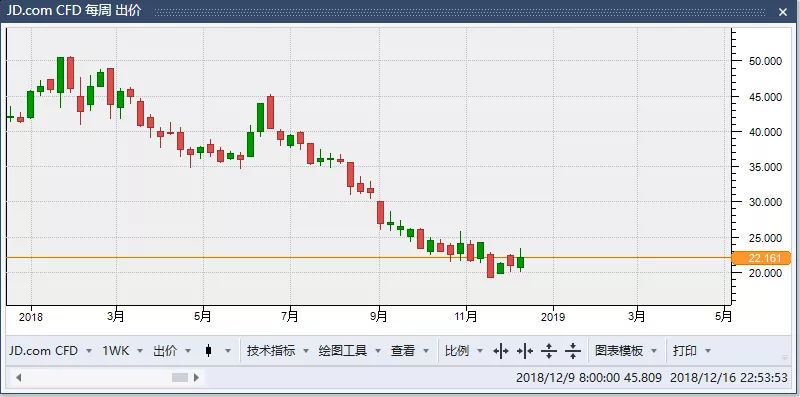Click the orange 22.161 price tag

point(761,258)
